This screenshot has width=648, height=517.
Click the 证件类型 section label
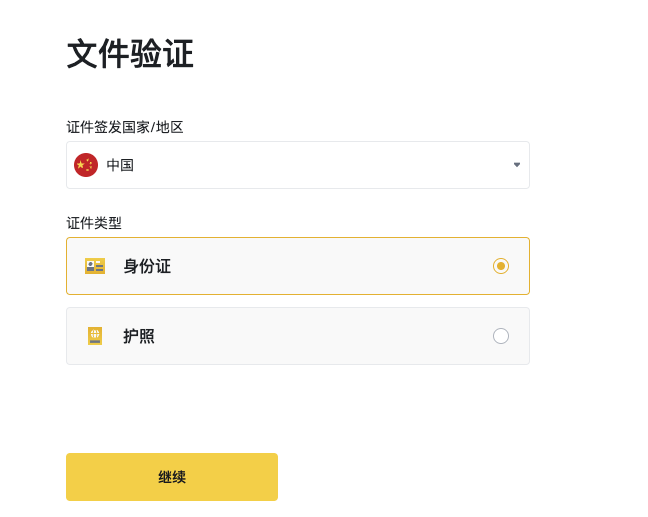pyautogui.click(x=94, y=223)
